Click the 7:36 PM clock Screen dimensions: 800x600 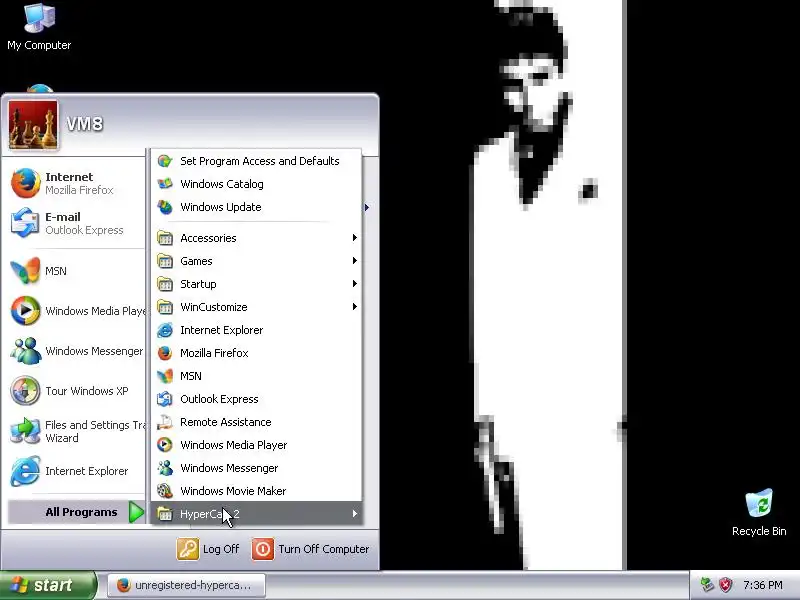click(x=763, y=585)
